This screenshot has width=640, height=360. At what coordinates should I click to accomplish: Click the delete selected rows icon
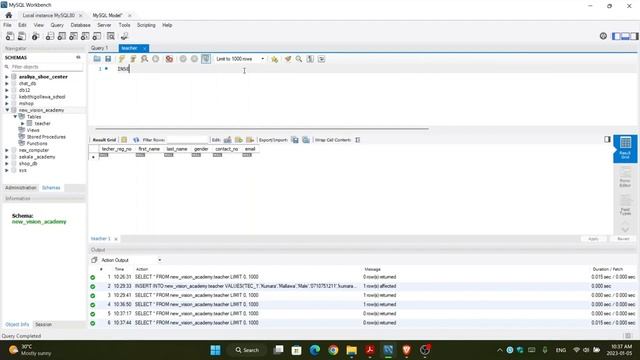(x=250, y=140)
